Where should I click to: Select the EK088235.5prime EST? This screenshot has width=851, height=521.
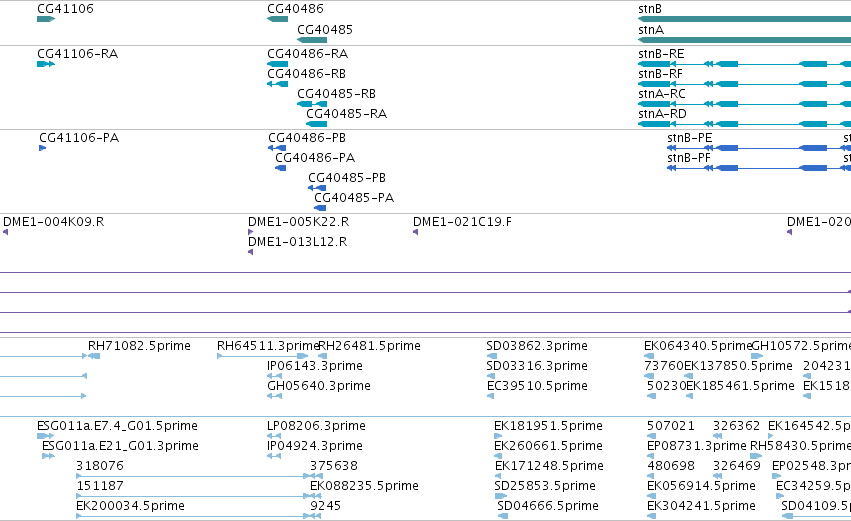(x=316, y=496)
